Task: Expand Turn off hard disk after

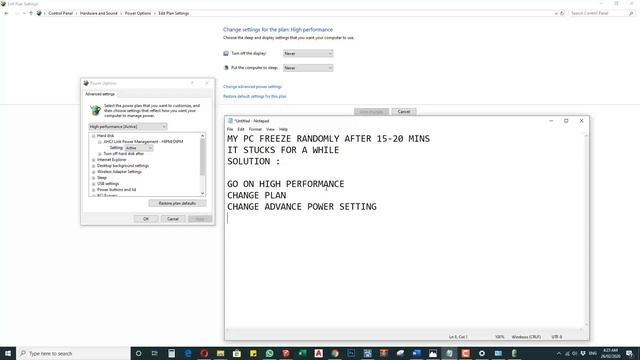Action: [x=100, y=154]
